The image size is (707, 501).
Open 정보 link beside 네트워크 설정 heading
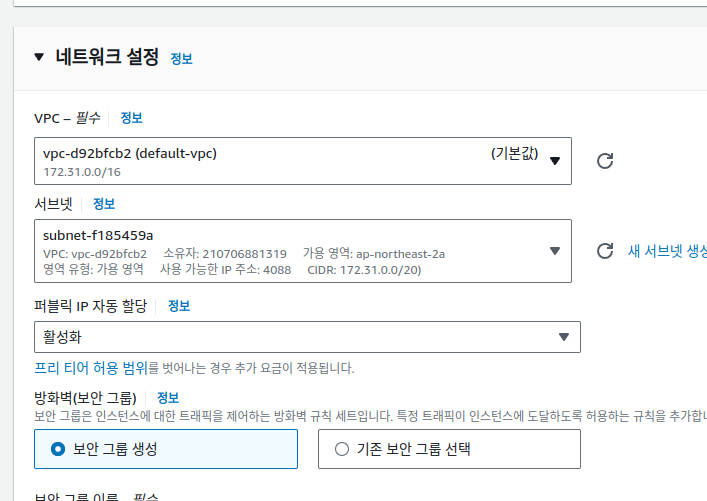click(181, 59)
